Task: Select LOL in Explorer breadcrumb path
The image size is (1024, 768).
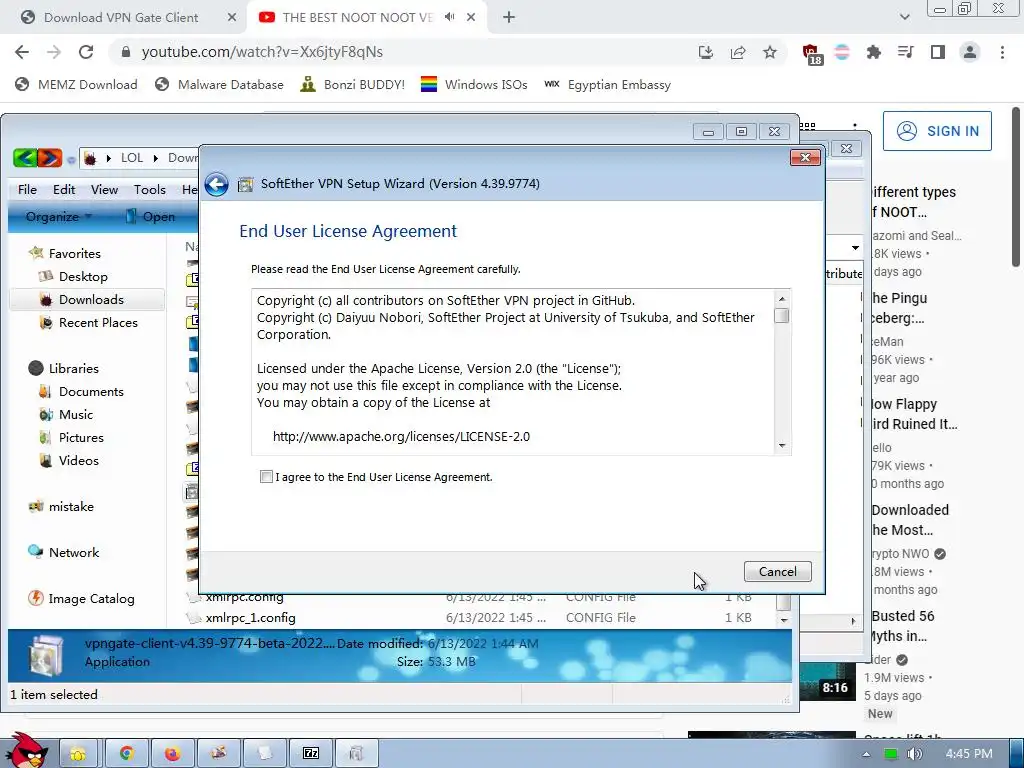Action: pos(131,157)
